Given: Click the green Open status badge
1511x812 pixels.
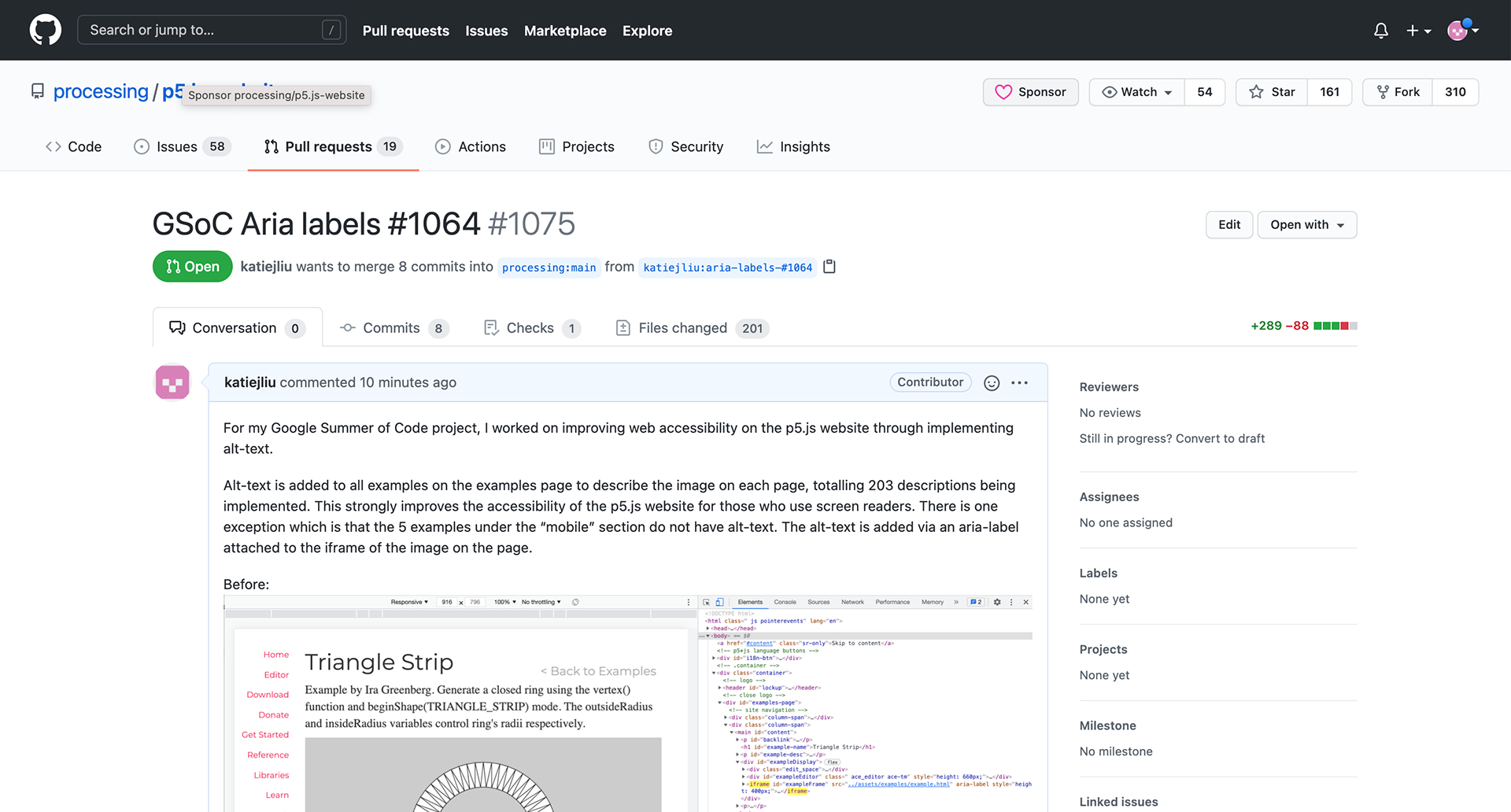Looking at the screenshot, I should pos(193,267).
